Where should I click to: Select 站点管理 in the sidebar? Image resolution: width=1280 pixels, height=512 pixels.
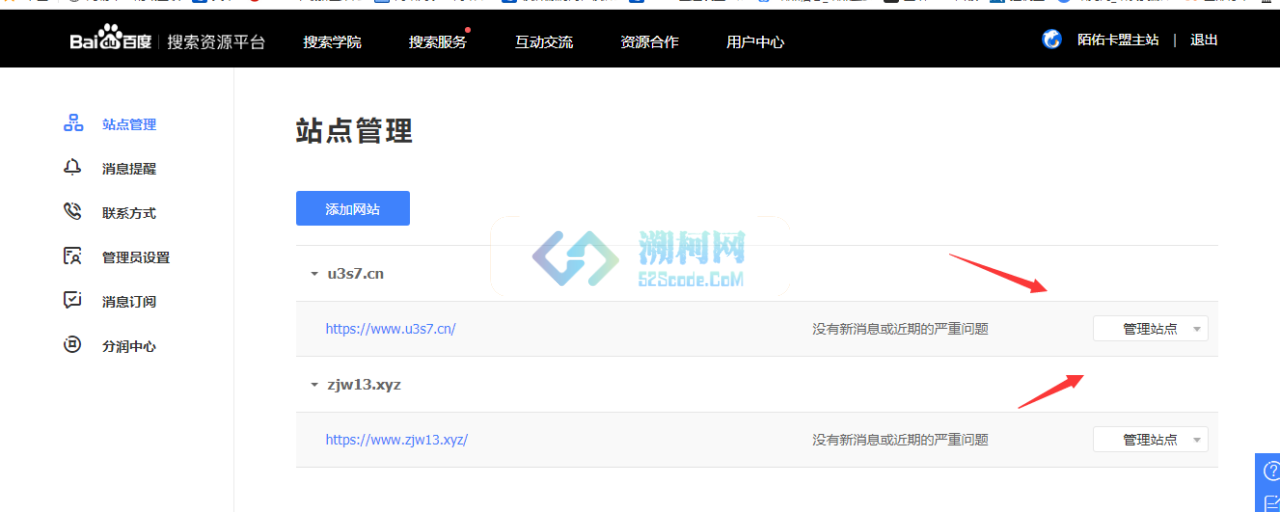(x=129, y=125)
